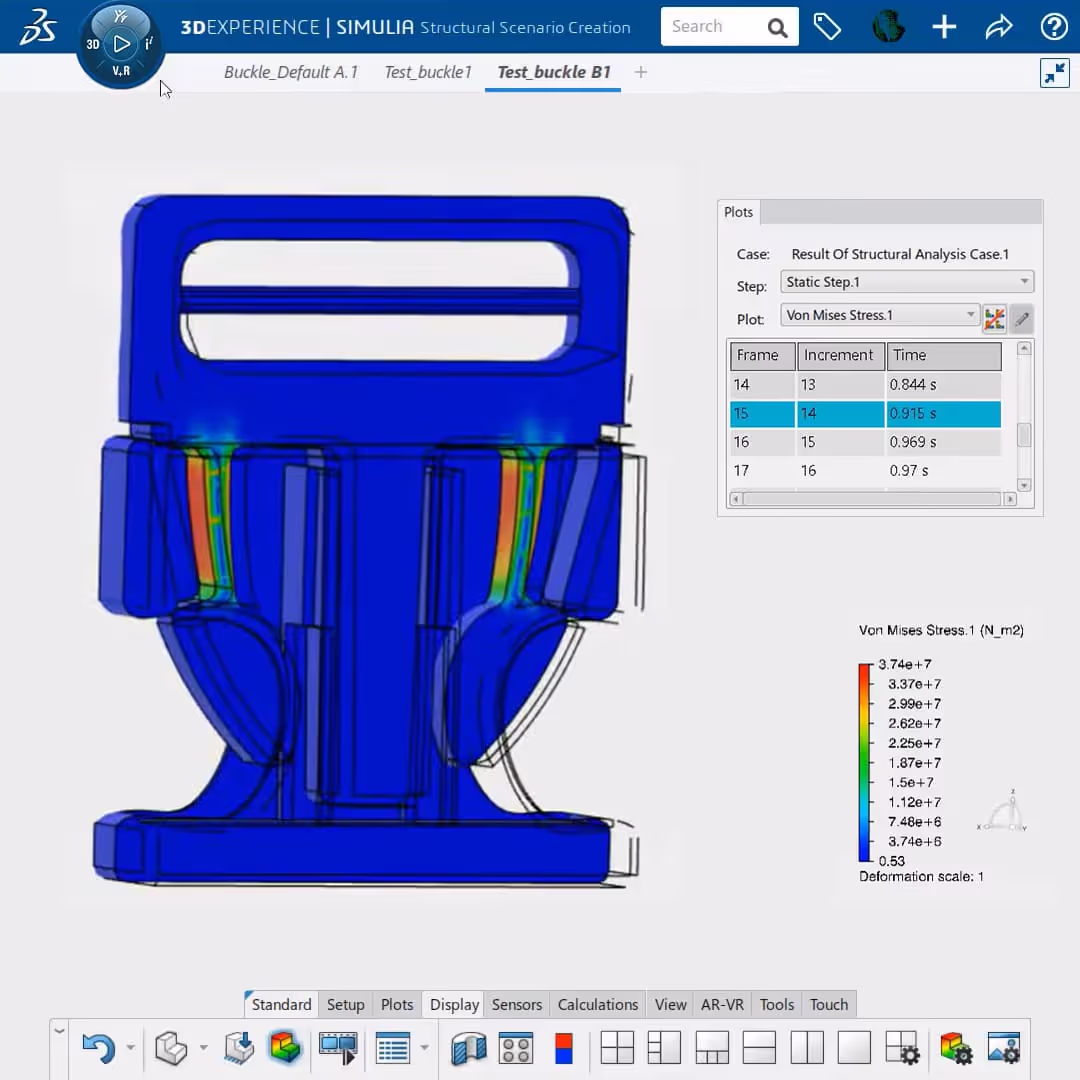Open the tag 6WTags icon
This screenshot has height=1080, width=1080.
(827, 27)
